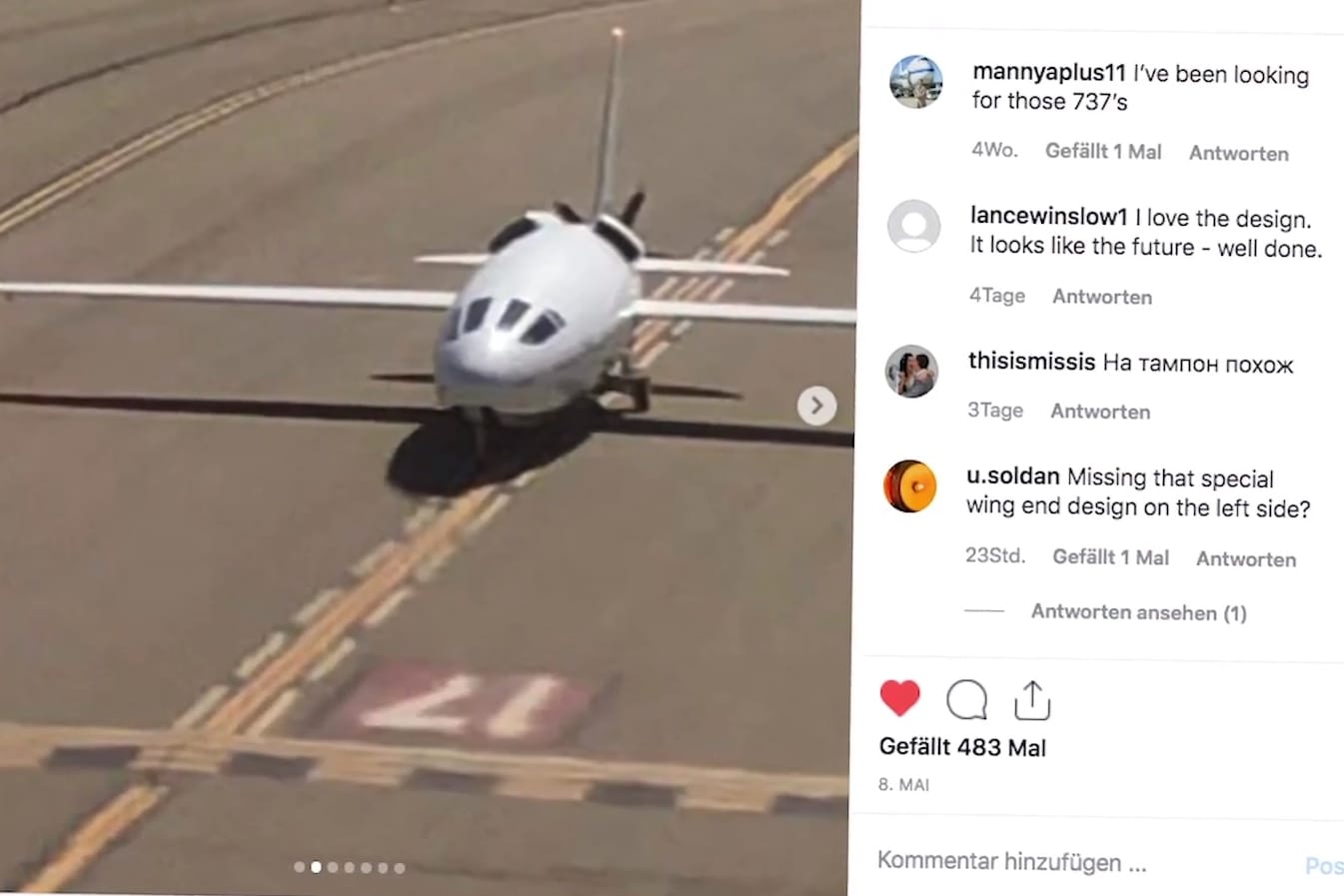View thisismissis profile picture
Screen dimensions: 1344x896
[911, 372]
